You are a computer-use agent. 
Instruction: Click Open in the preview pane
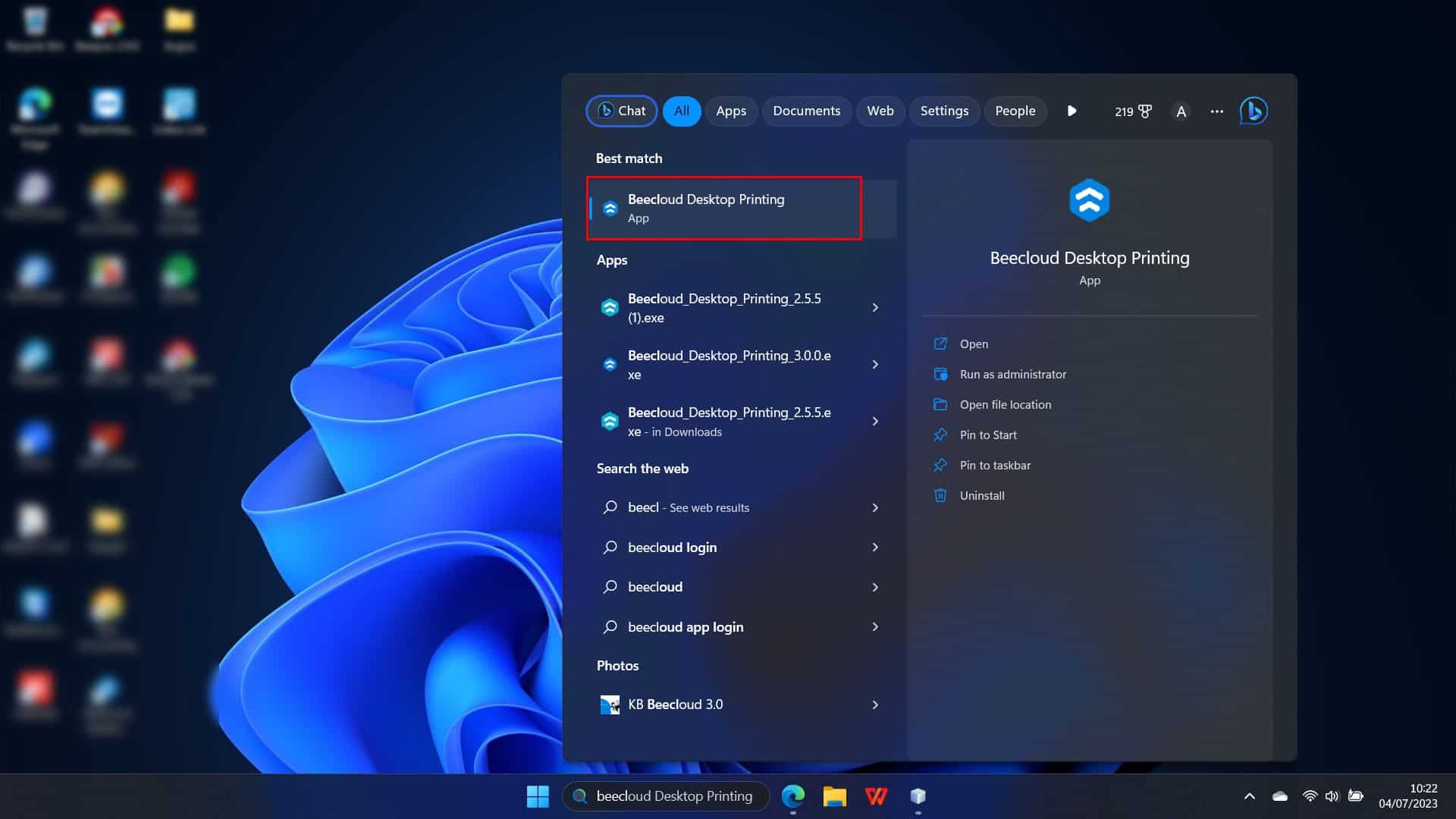[974, 344]
